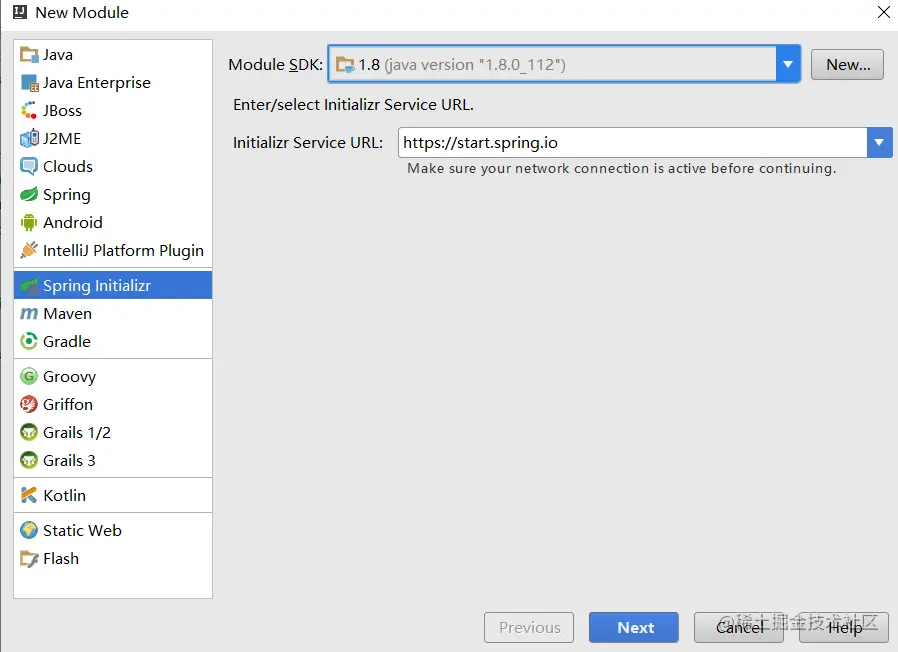
Task: Select Groovy in the list
Action: coord(113,376)
